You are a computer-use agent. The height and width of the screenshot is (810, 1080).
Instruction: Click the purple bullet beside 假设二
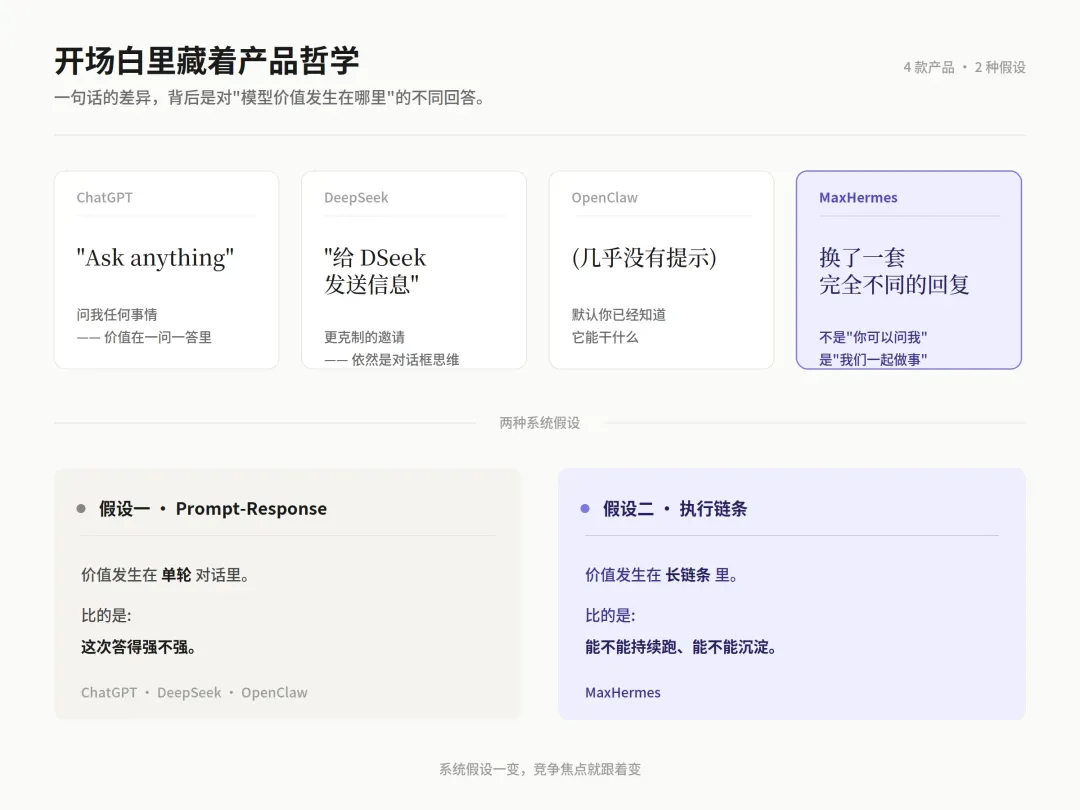[585, 509]
